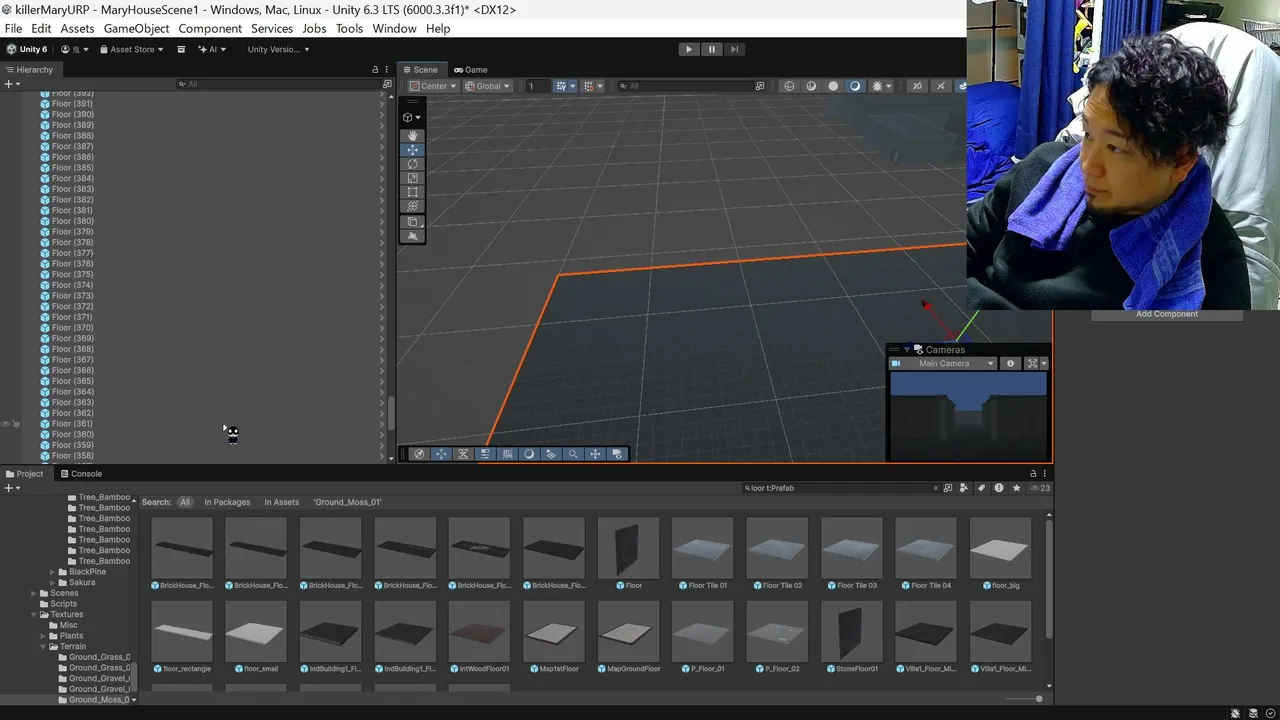The image size is (1280, 720).
Task: Open the Asset Store dropdown
Action: coord(131,49)
